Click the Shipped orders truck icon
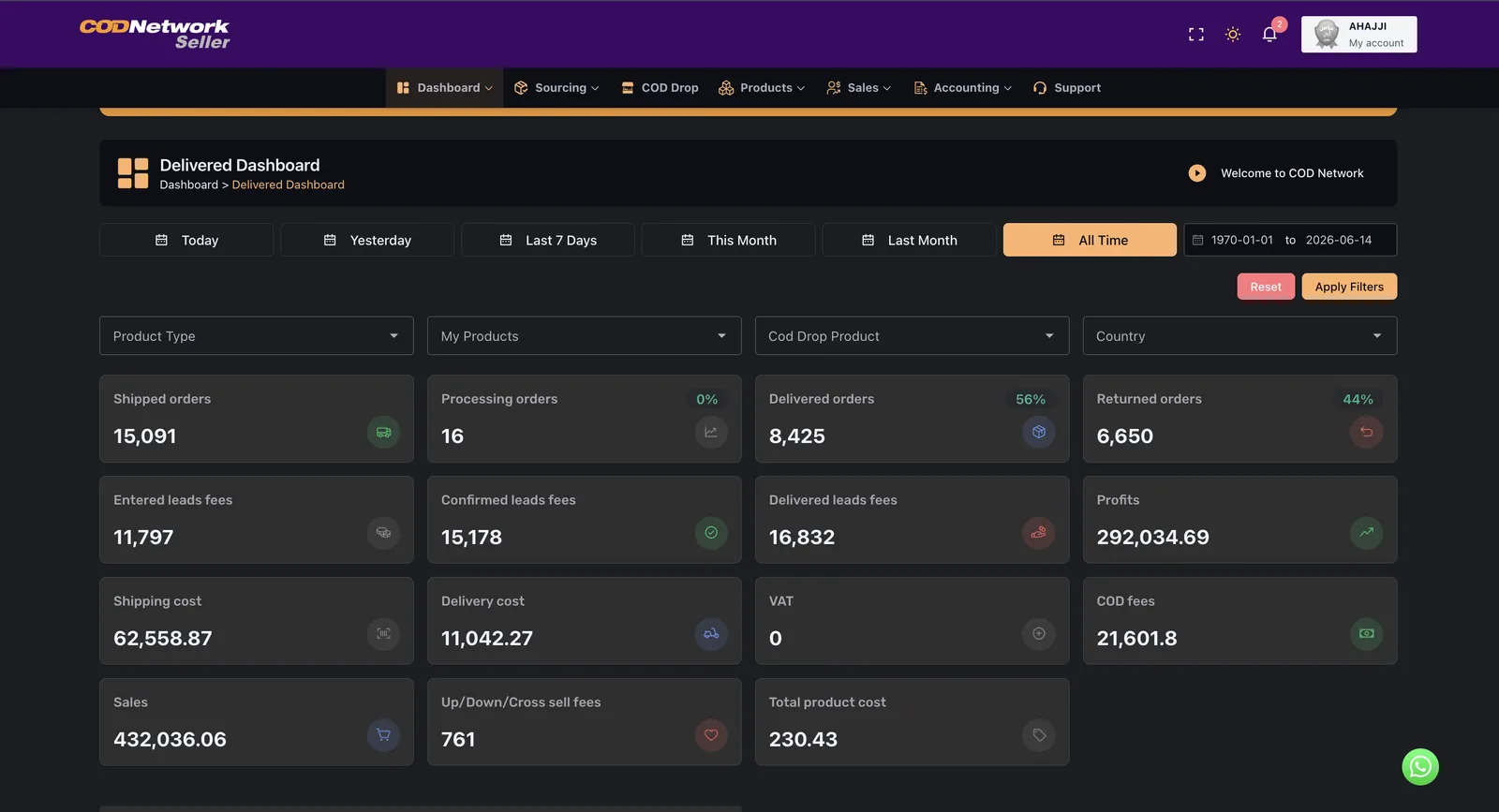Screen dimensions: 1499x812 [x=383, y=433]
